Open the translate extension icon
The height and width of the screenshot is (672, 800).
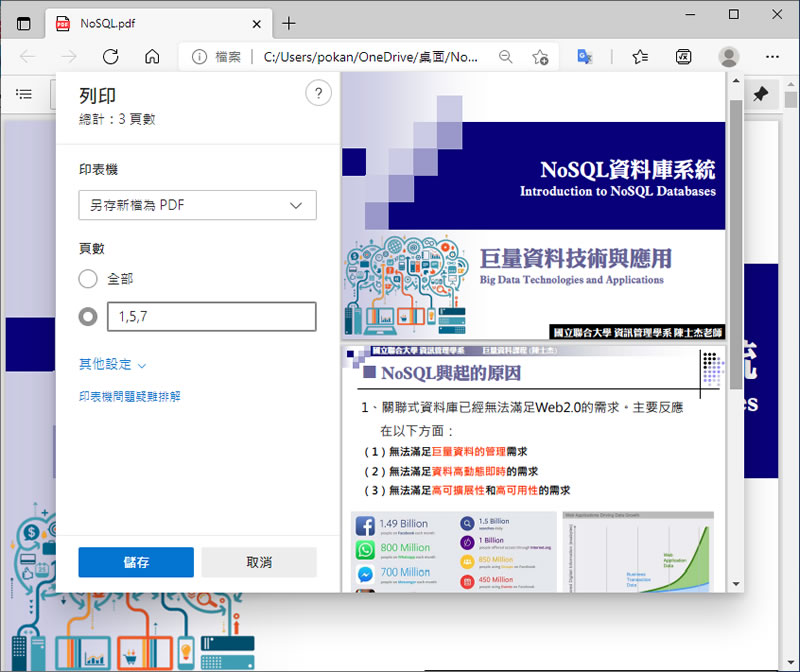click(586, 57)
